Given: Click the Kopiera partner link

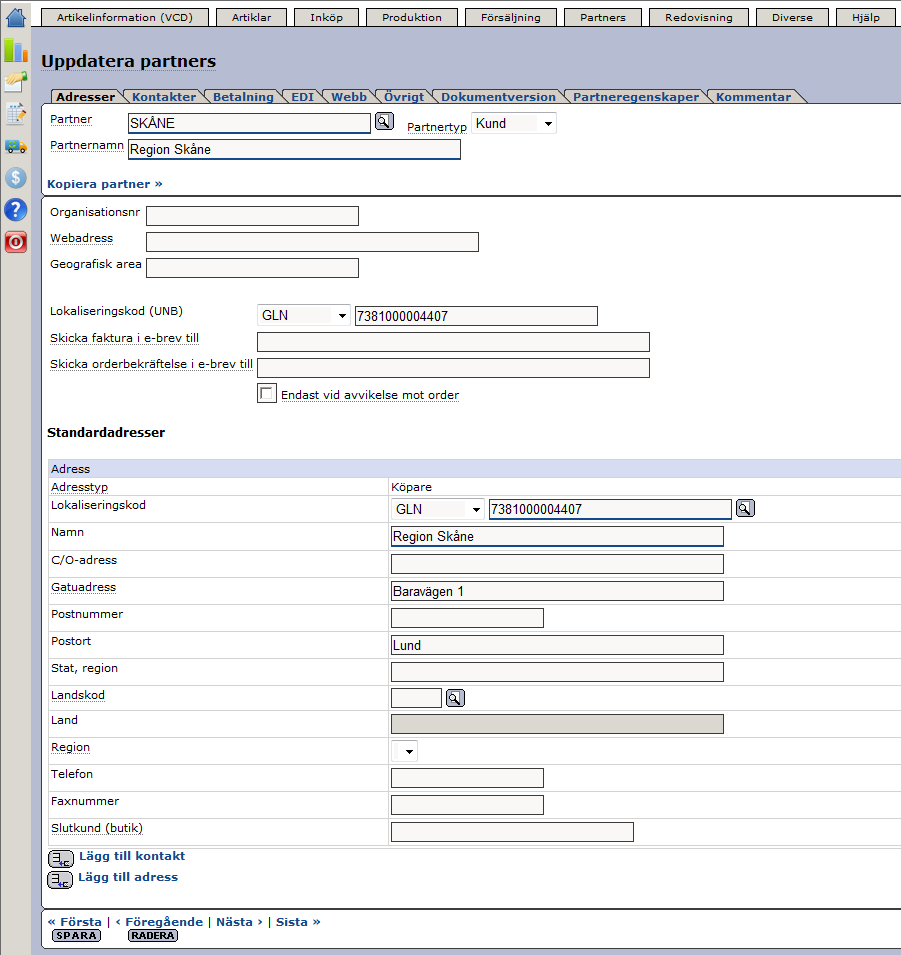Looking at the screenshot, I should (105, 184).
